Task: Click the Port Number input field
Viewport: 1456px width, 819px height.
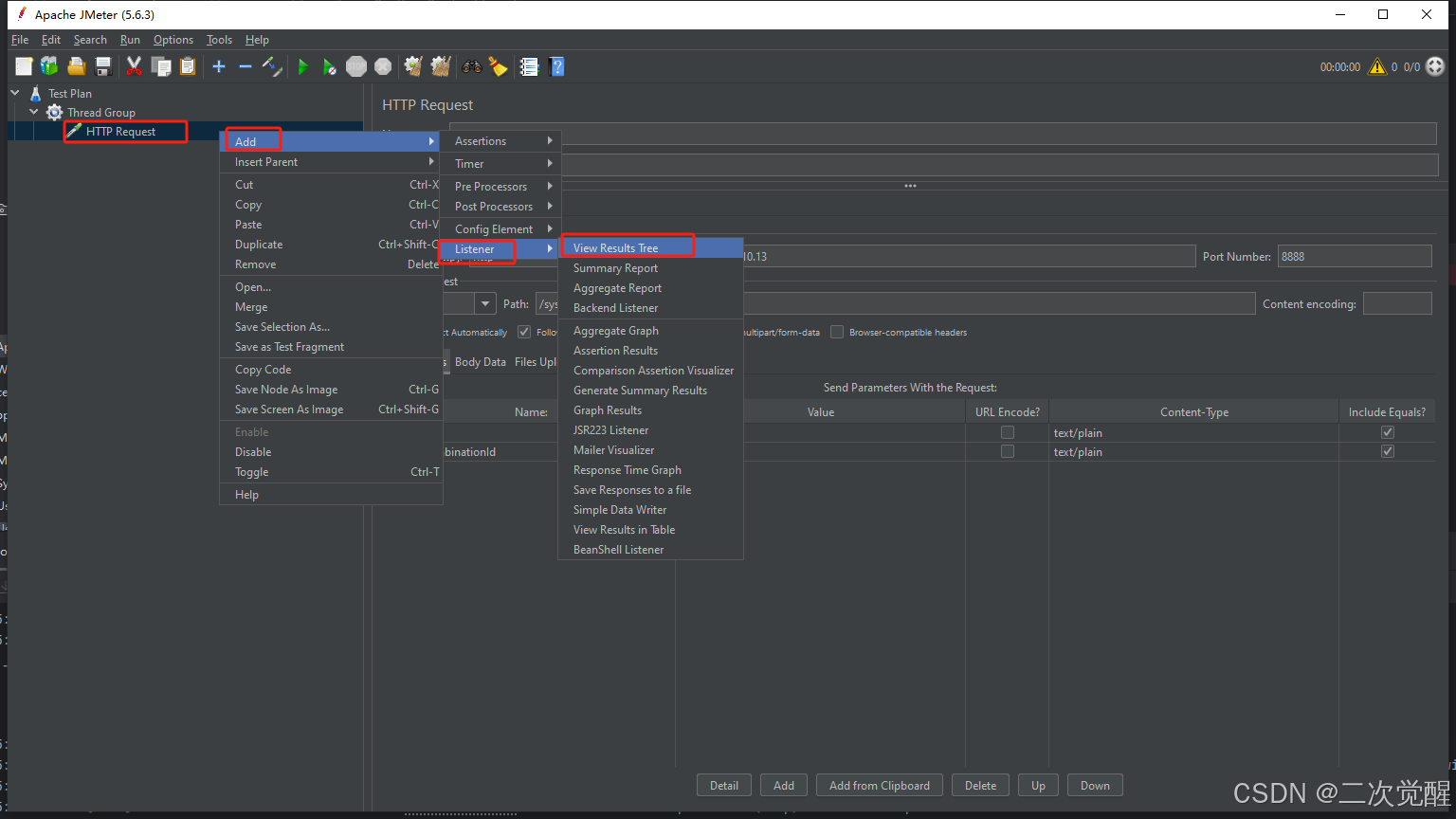Action: click(x=1355, y=257)
